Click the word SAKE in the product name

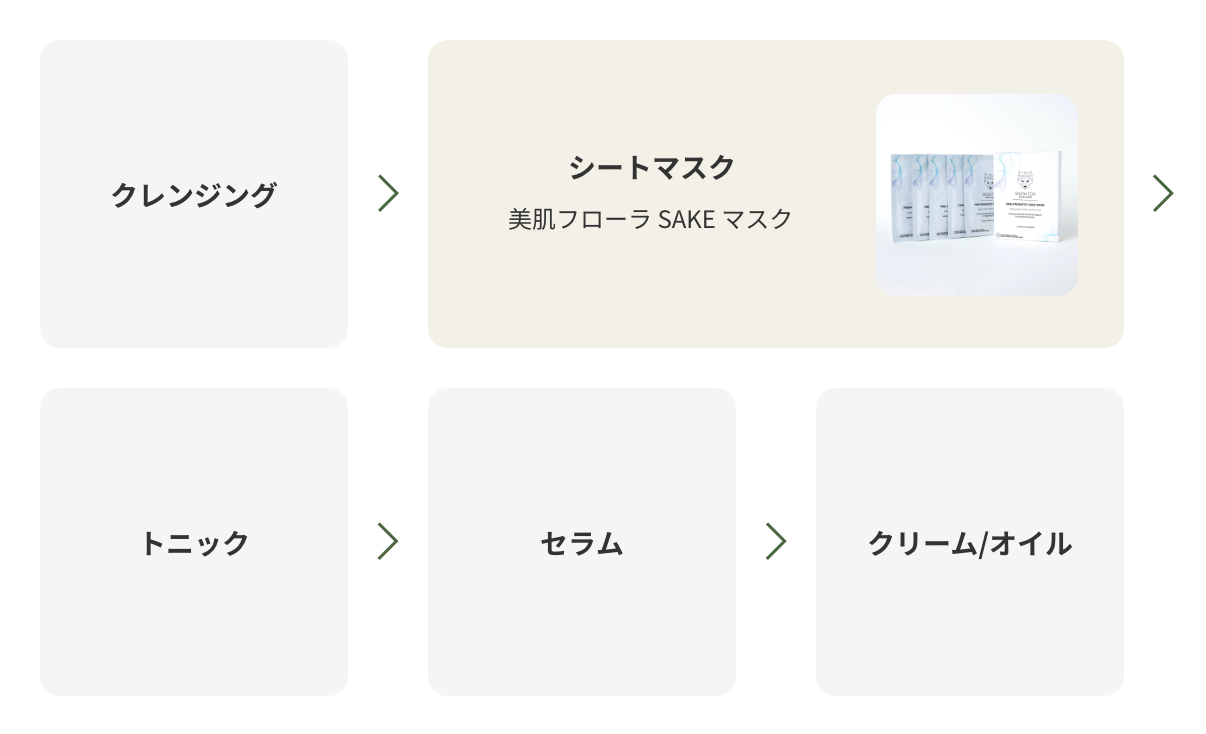pos(687,219)
